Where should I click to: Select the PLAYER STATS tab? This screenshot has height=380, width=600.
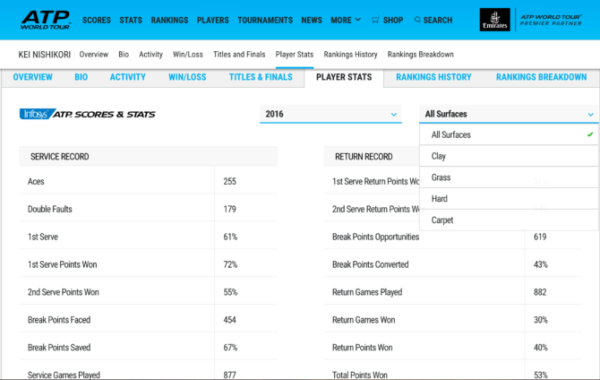344,77
